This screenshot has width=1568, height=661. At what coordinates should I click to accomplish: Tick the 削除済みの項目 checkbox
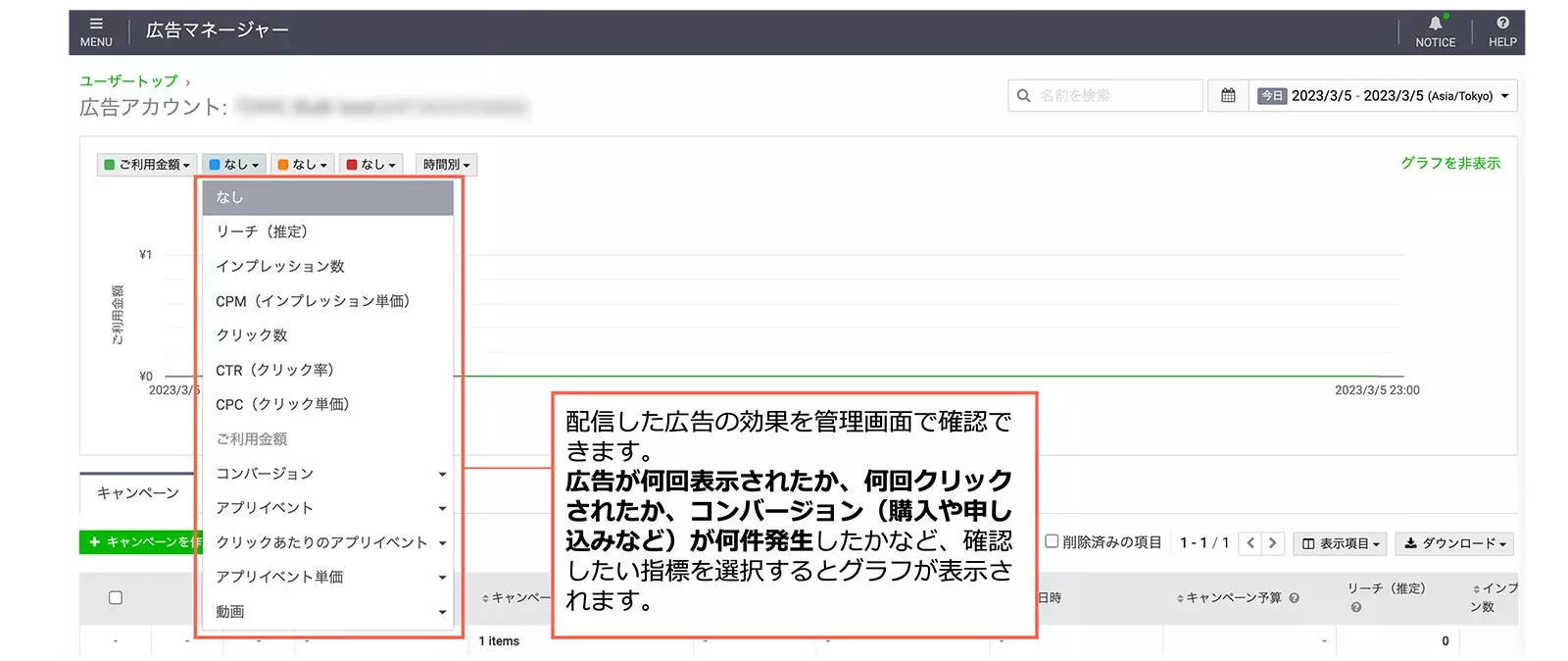[1052, 541]
